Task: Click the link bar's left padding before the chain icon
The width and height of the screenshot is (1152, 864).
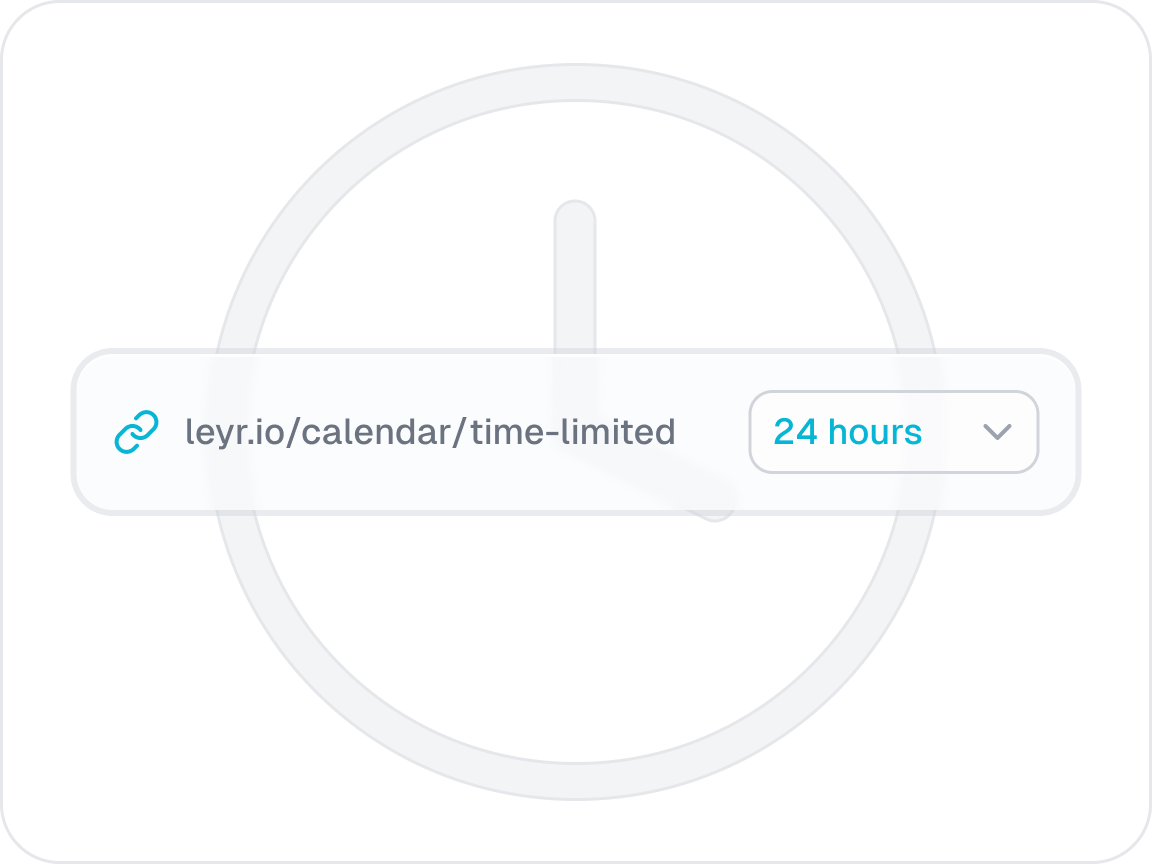Action: pos(94,432)
